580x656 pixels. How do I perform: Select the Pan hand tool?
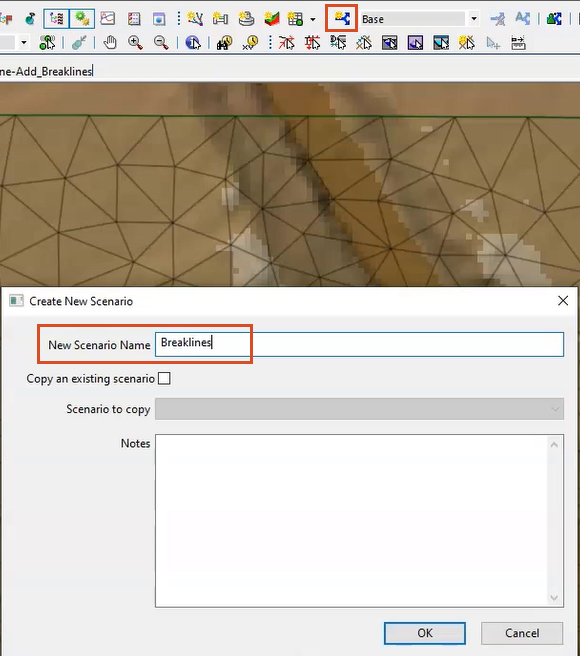[x=110, y=43]
